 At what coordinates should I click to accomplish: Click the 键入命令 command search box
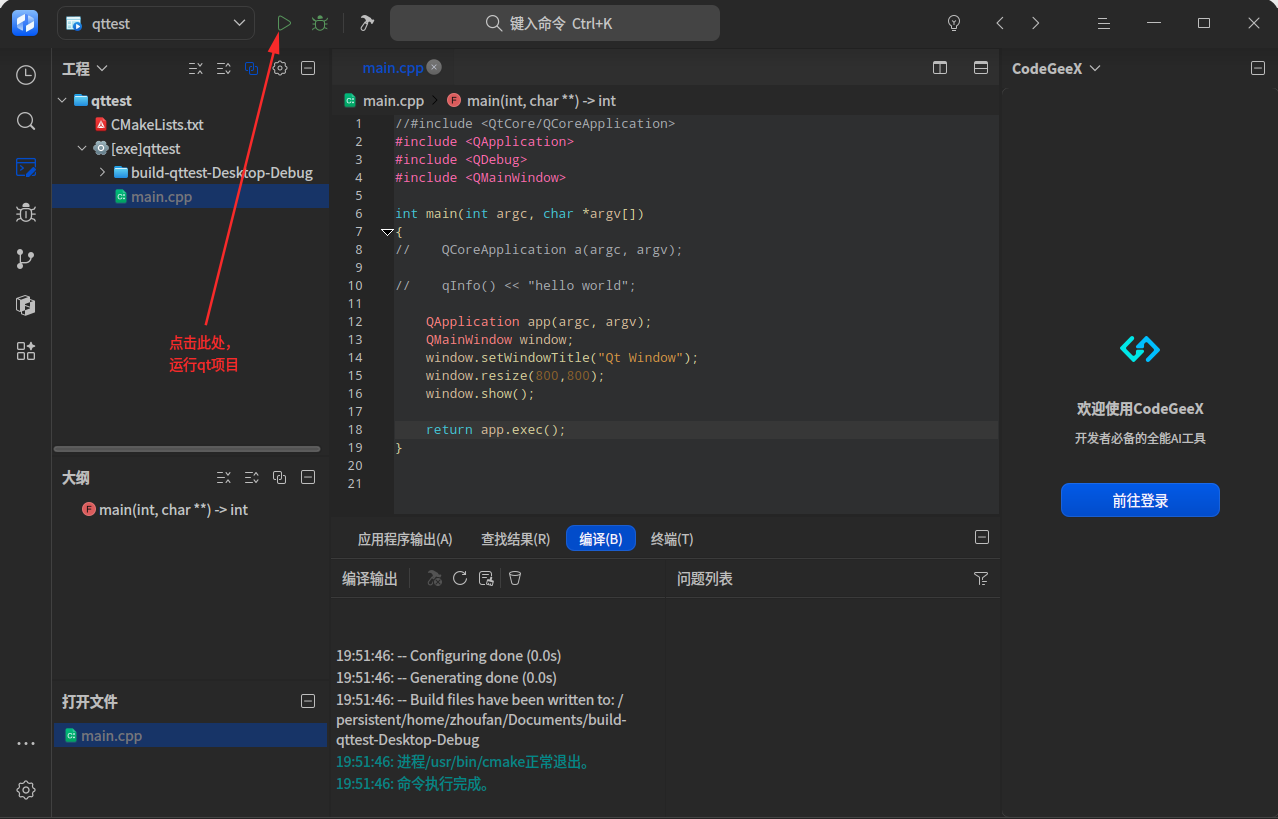[x=555, y=23]
